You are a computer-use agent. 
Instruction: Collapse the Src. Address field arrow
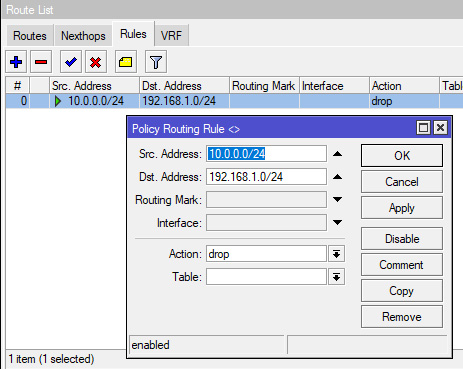coord(337,154)
